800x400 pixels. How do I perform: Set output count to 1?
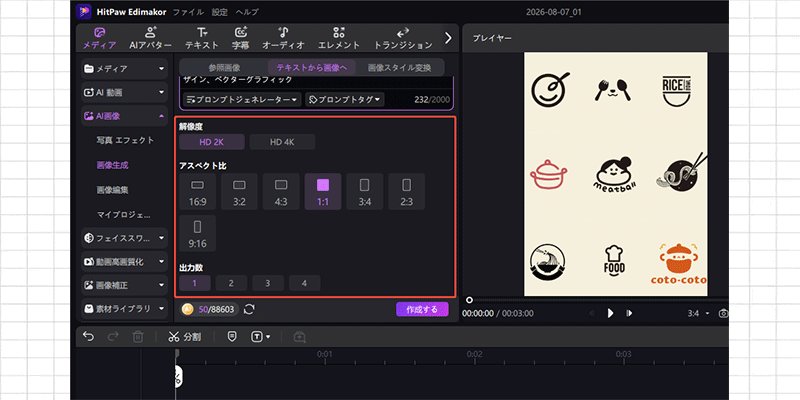(195, 283)
